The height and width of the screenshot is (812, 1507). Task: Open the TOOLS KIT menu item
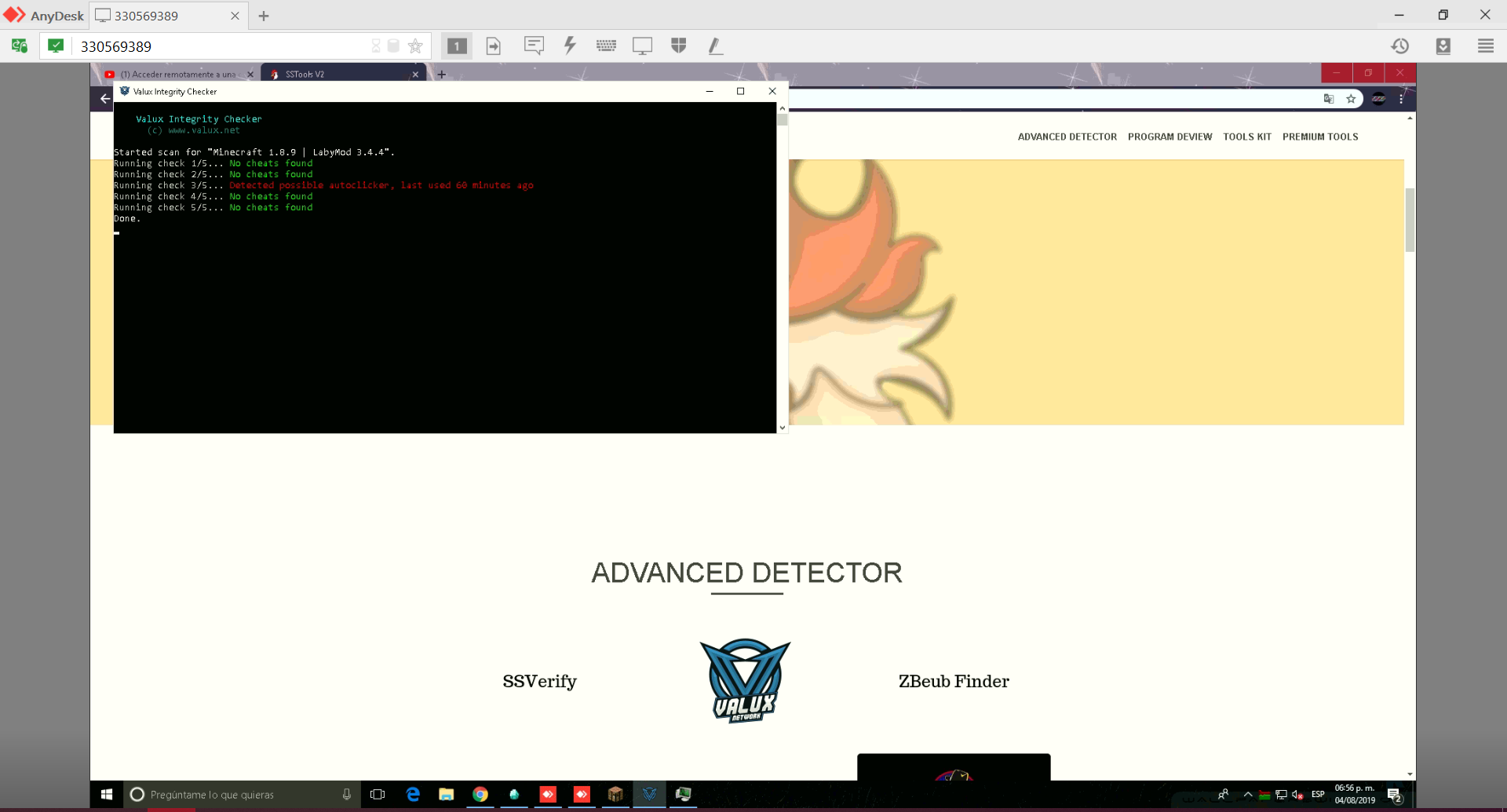[x=1248, y=137]
